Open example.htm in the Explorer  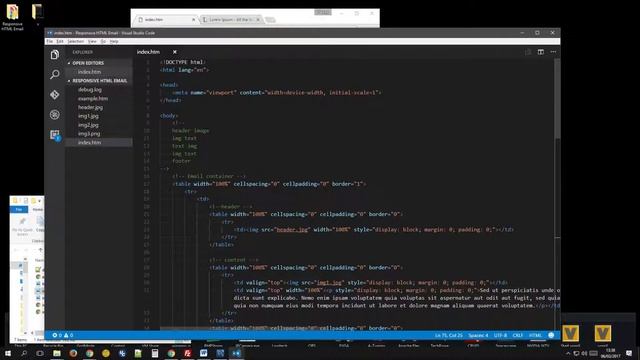pos(93,98)
